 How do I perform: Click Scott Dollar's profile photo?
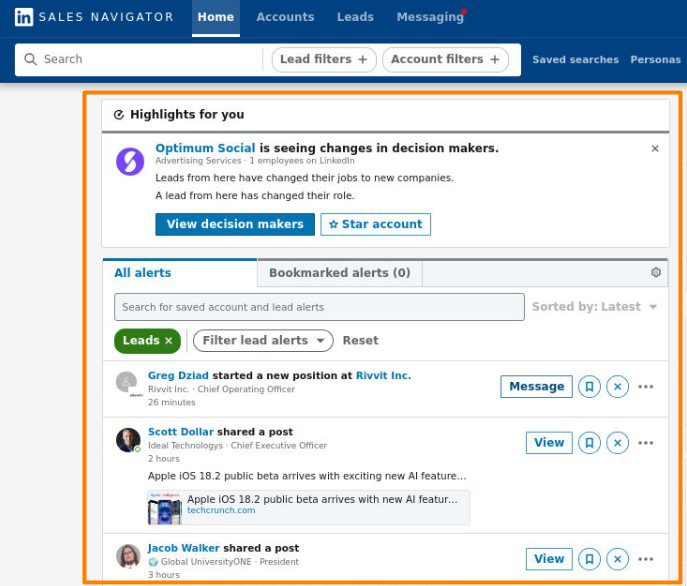coord(128,440)
